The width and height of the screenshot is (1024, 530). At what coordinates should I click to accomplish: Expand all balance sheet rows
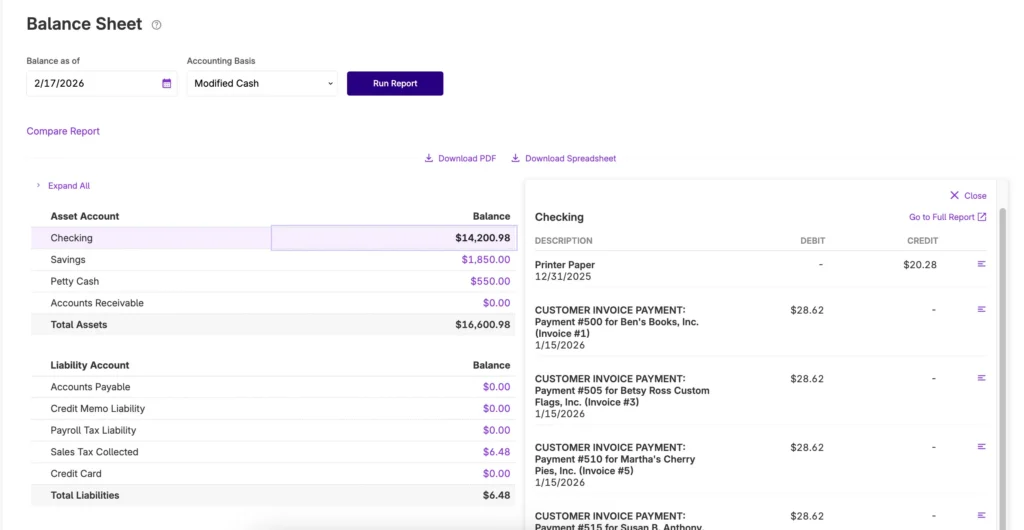[68, 186]
